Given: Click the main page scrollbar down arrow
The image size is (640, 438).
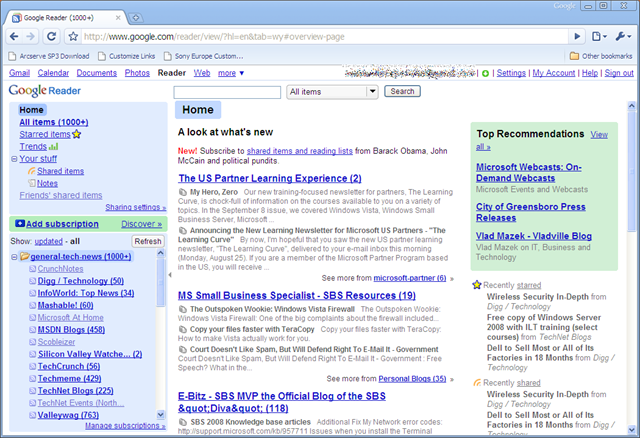Looking at the screenshot, I should click(631, 429).
